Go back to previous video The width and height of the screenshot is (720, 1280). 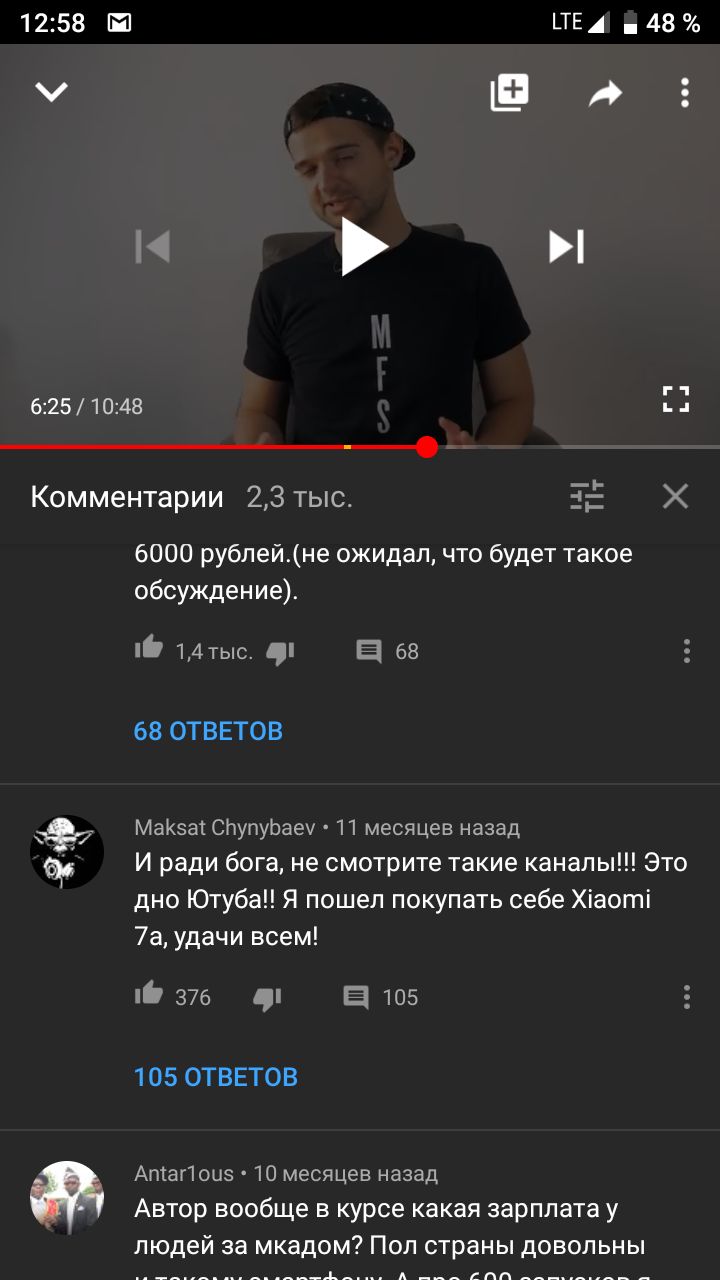[153, 246]
